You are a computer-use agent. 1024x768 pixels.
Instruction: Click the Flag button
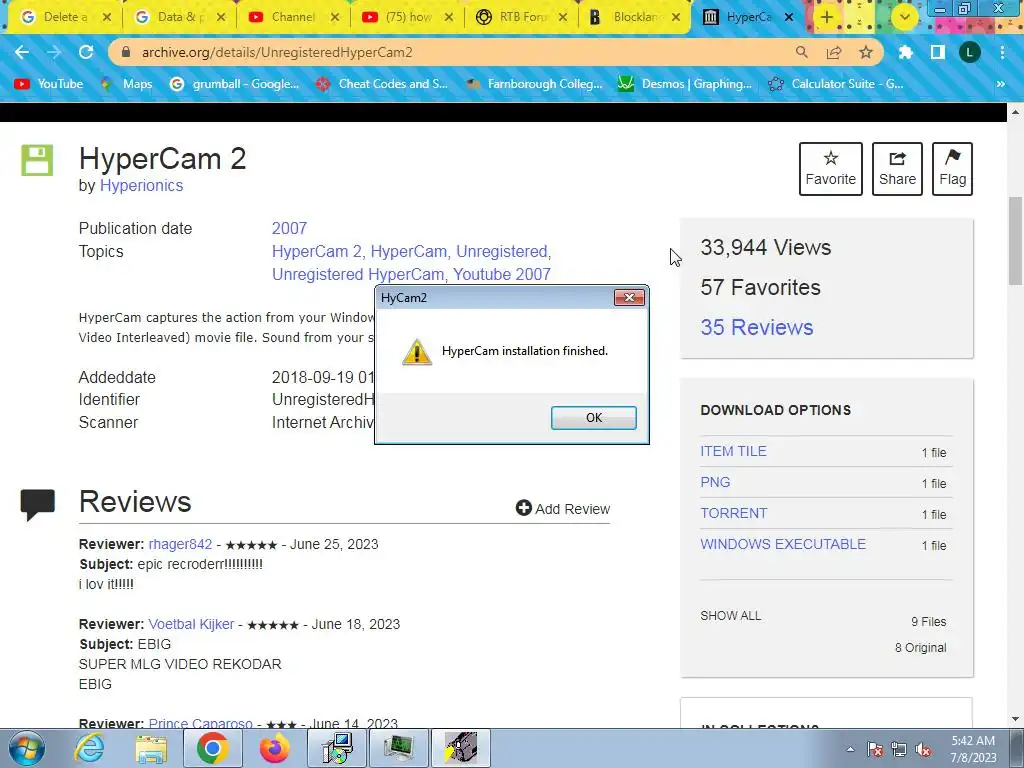point(952,168)
